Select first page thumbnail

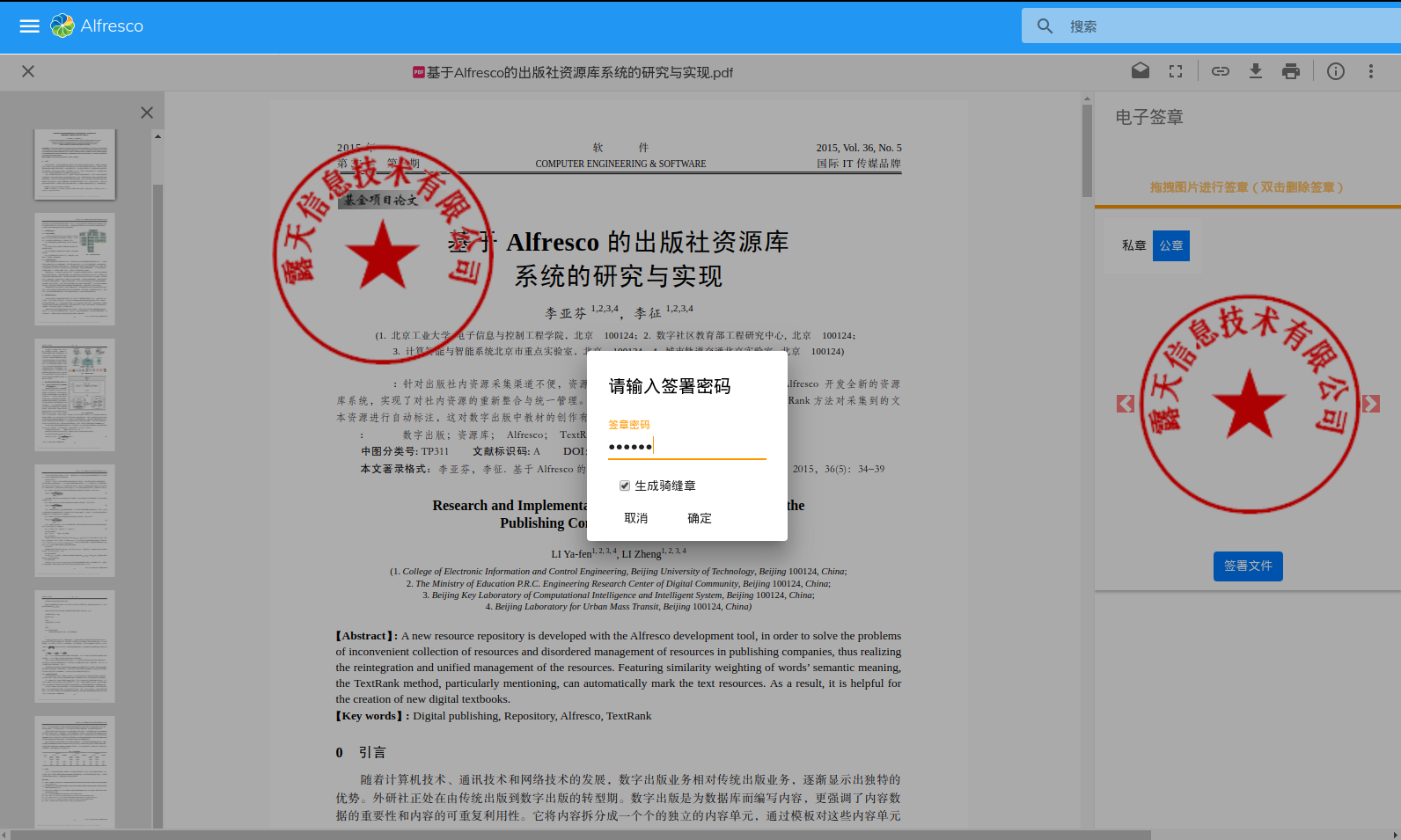pos(75,164)
